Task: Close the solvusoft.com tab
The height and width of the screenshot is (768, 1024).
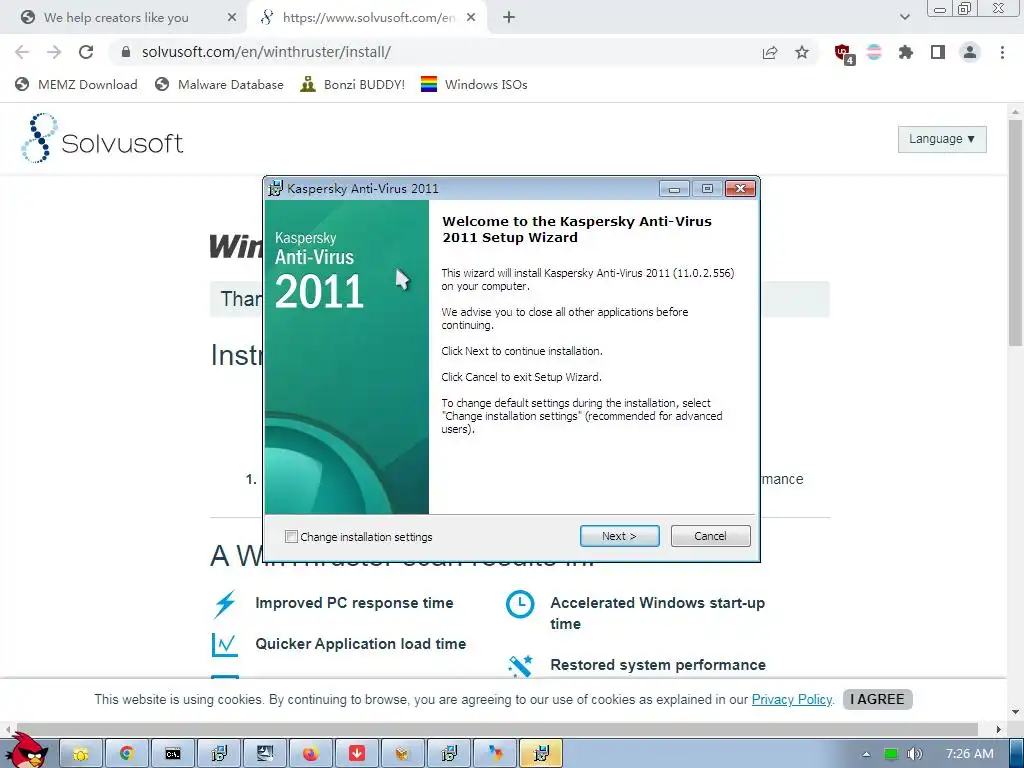Action: [471, 18]
